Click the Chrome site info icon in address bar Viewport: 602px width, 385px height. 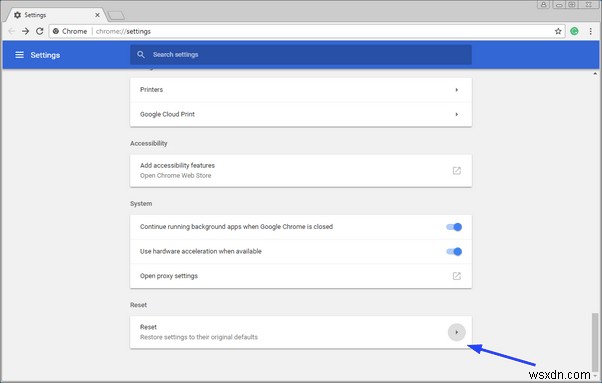56,31
